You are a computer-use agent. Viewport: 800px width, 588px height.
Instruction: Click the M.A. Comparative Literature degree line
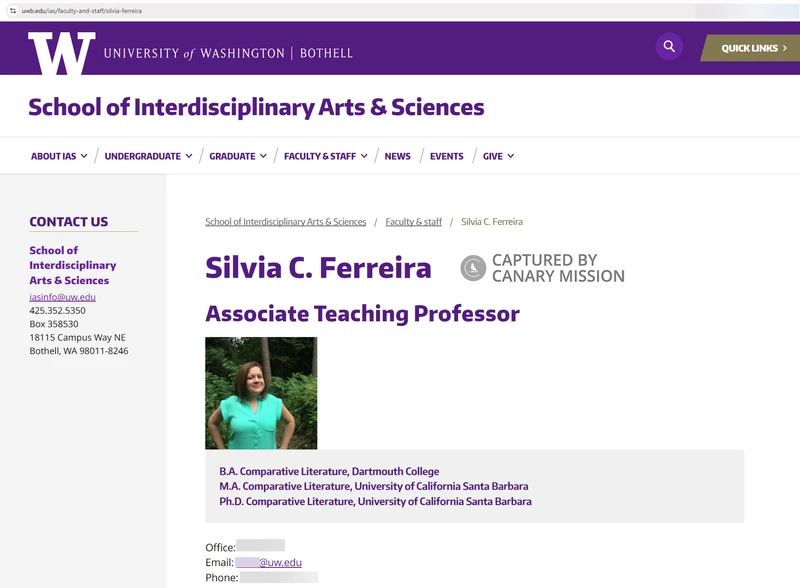373,486
